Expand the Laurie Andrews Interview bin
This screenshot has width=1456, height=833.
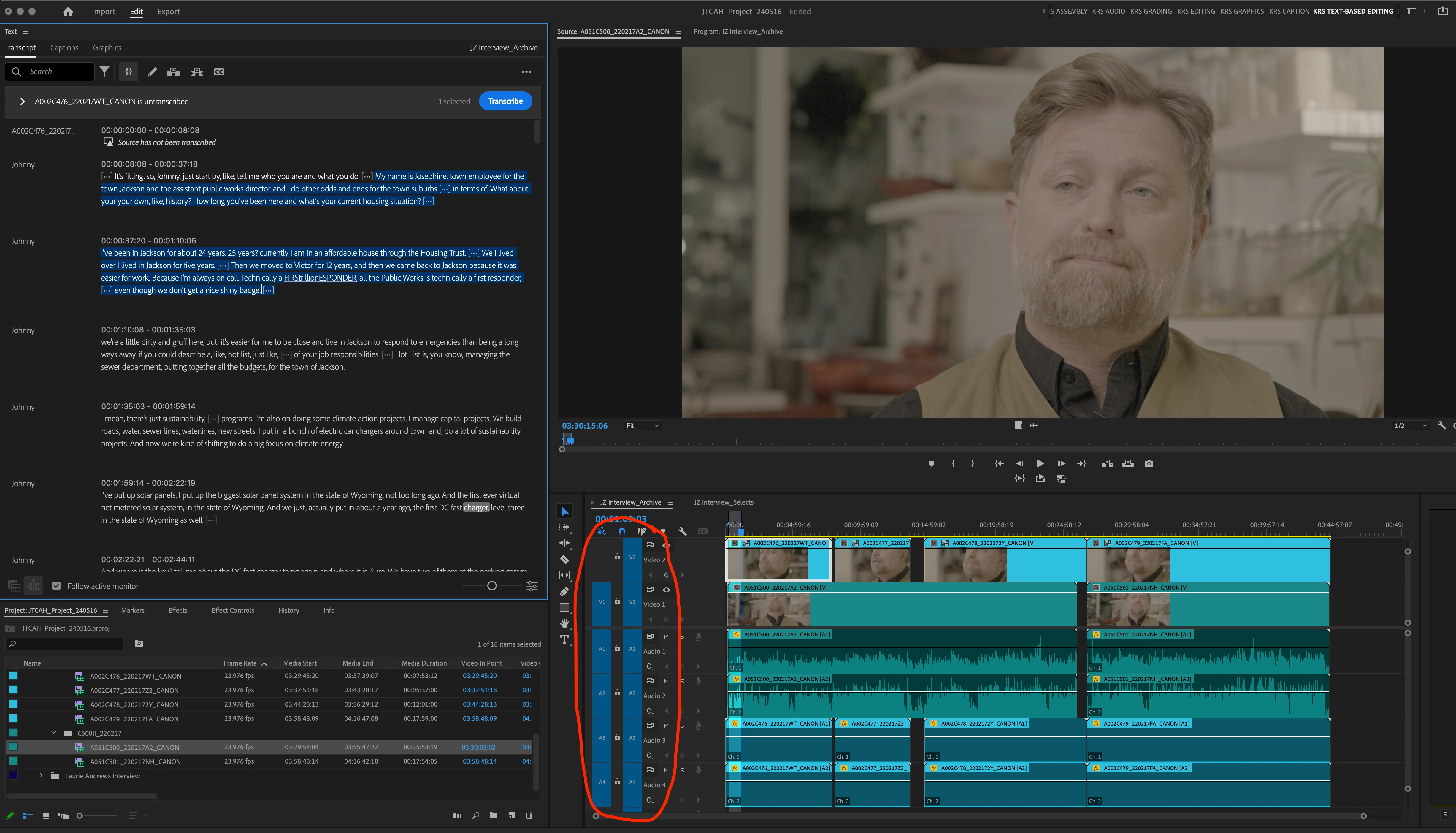(x=41, y=776)
